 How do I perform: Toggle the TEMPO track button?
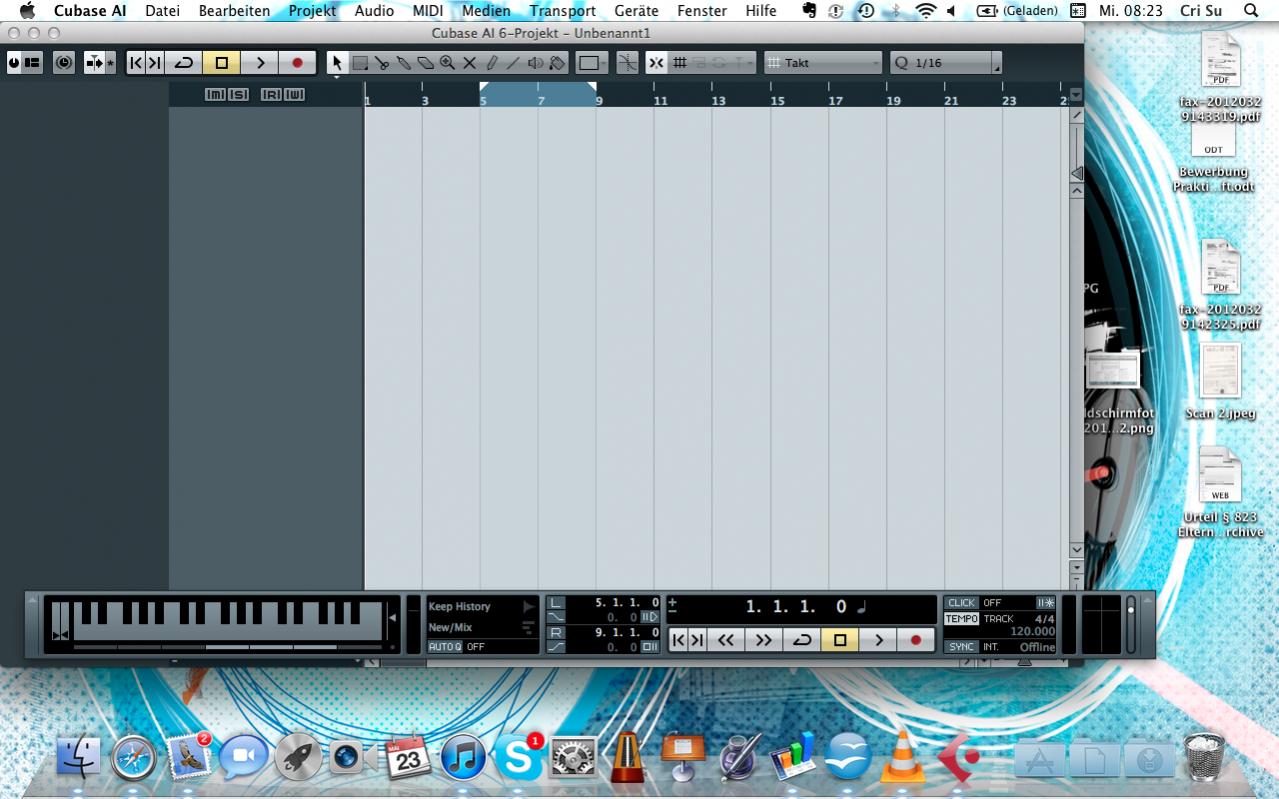961,619
